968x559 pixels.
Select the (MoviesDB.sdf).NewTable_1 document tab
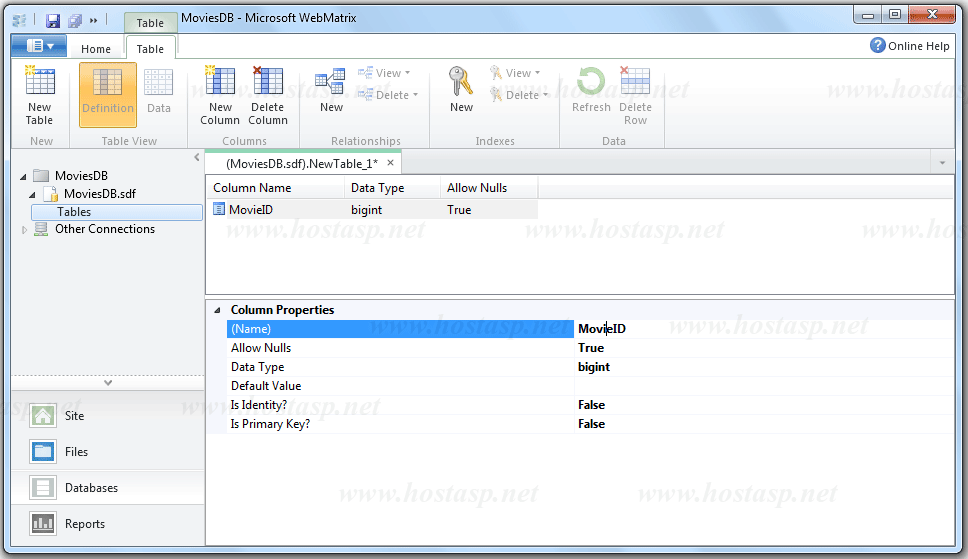pyautogui.click(x=301, y=164)
